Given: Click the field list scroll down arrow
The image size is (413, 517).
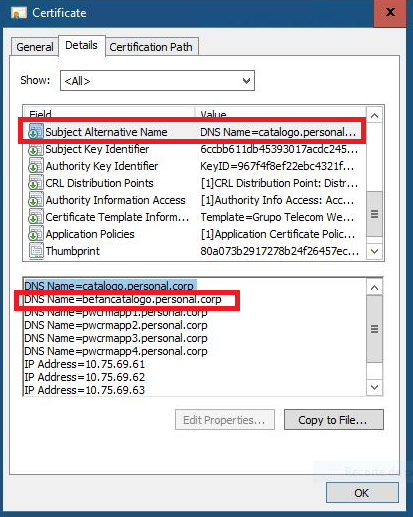Looking at the screenshot, I should [x=374, y=251].
